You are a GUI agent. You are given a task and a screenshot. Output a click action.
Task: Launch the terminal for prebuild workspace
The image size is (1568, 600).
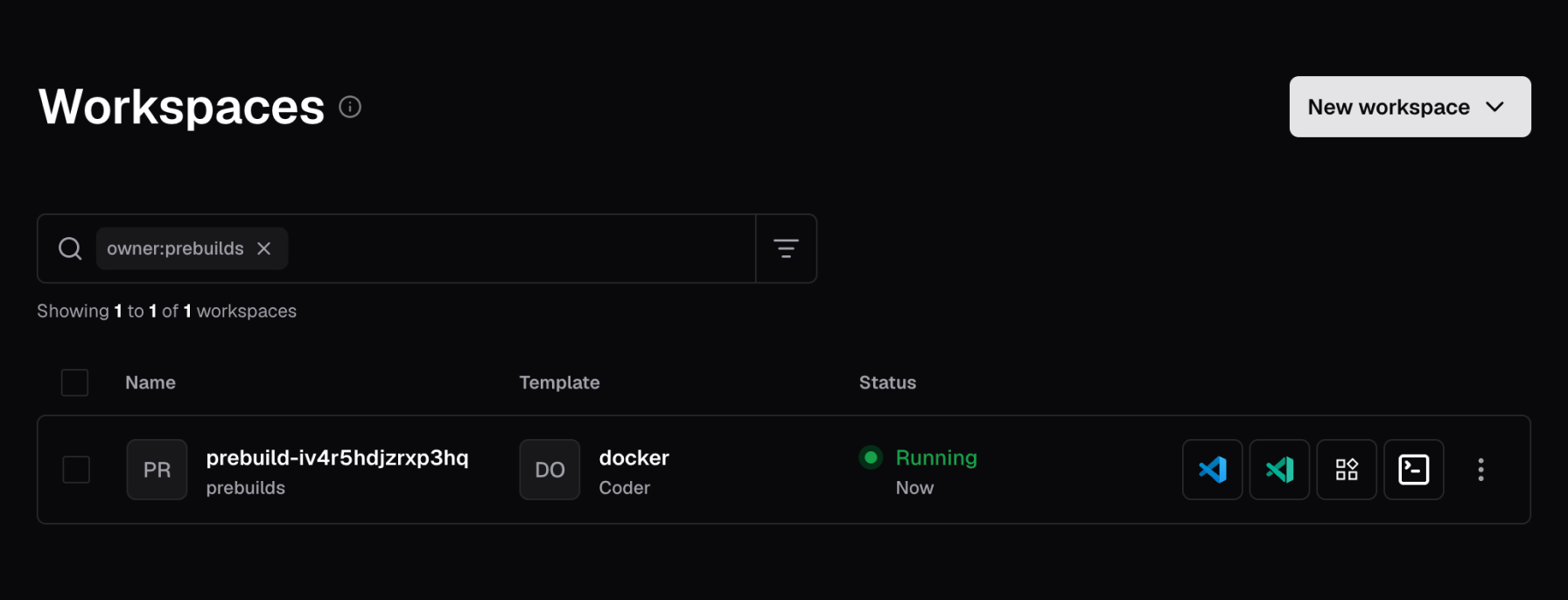1414,470
